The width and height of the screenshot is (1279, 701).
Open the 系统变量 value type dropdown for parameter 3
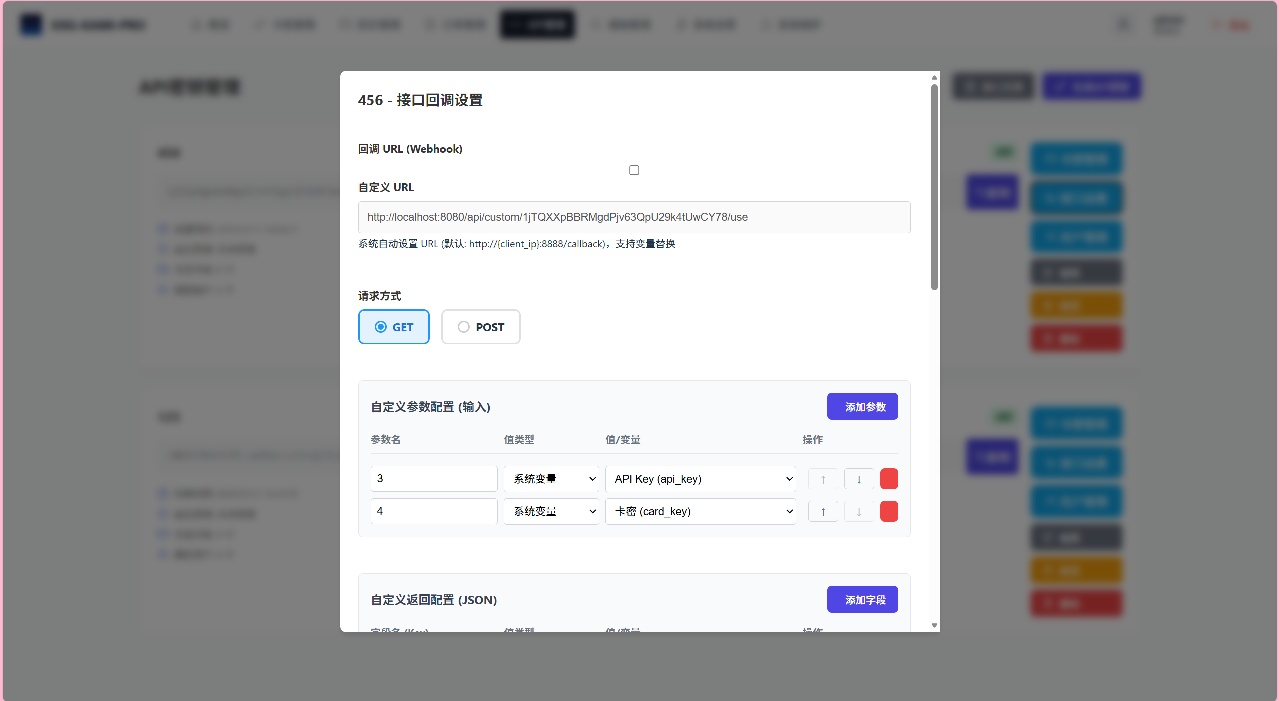[551, 479]
